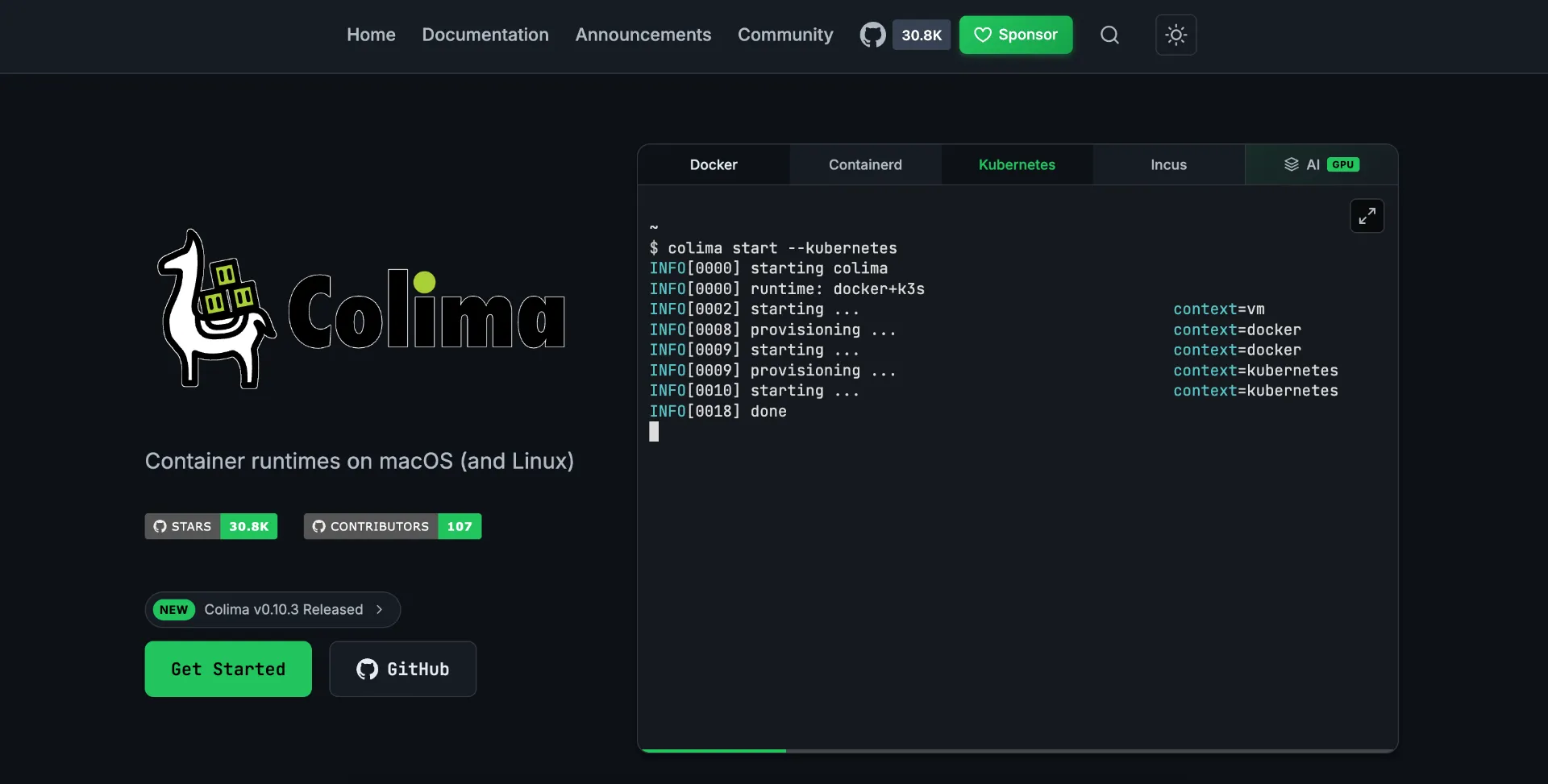1548x784 pixels.
Task: Switch to the Containerd tab
Action: 865,164
